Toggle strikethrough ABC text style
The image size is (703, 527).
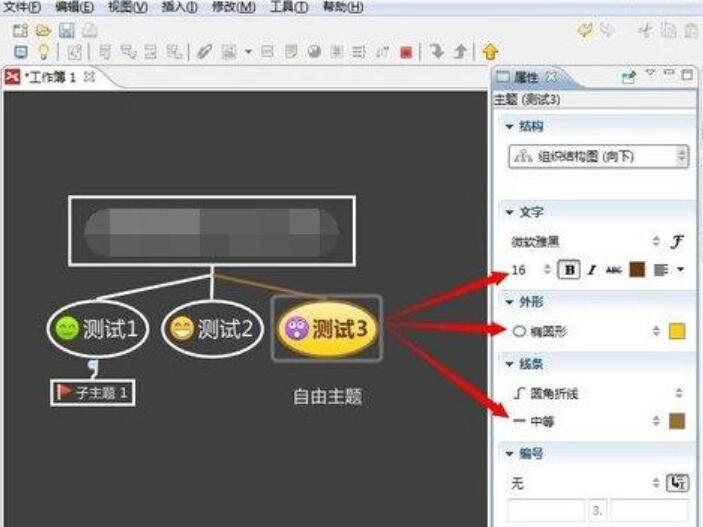pyautogui.click(x=614, y=270)
